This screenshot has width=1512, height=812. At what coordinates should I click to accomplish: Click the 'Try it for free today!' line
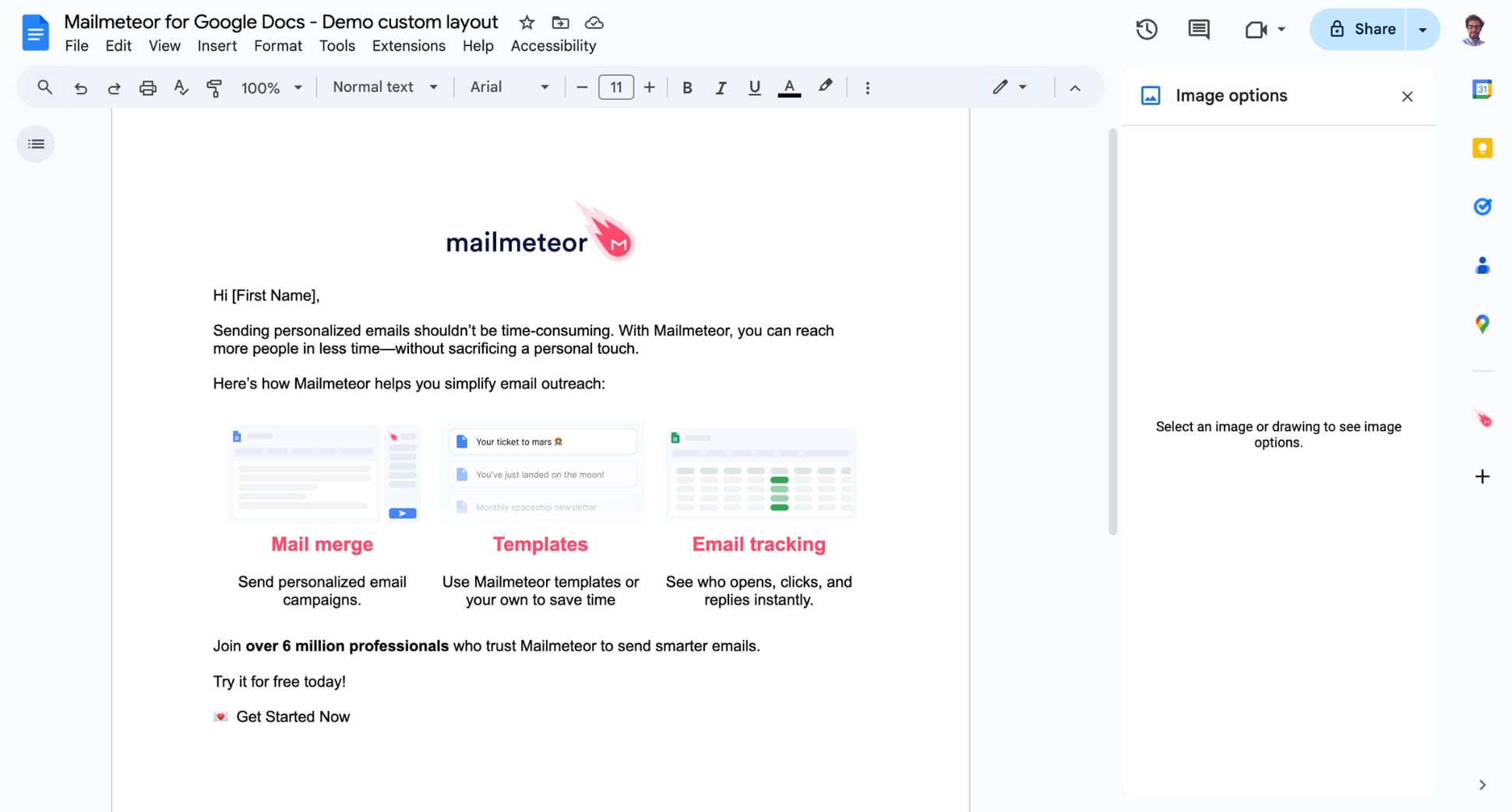pyautogui.click(x=279, y=682)
